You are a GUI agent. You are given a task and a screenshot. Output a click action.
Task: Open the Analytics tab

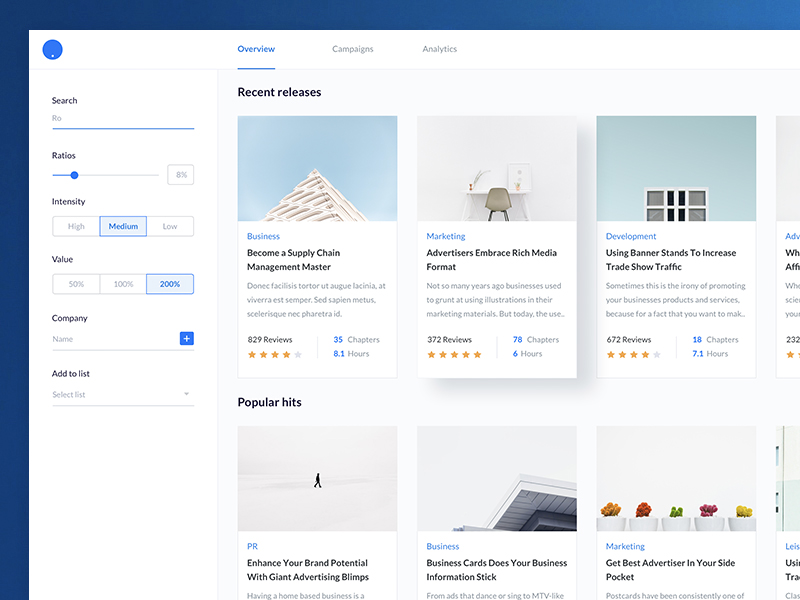(439, 49)
